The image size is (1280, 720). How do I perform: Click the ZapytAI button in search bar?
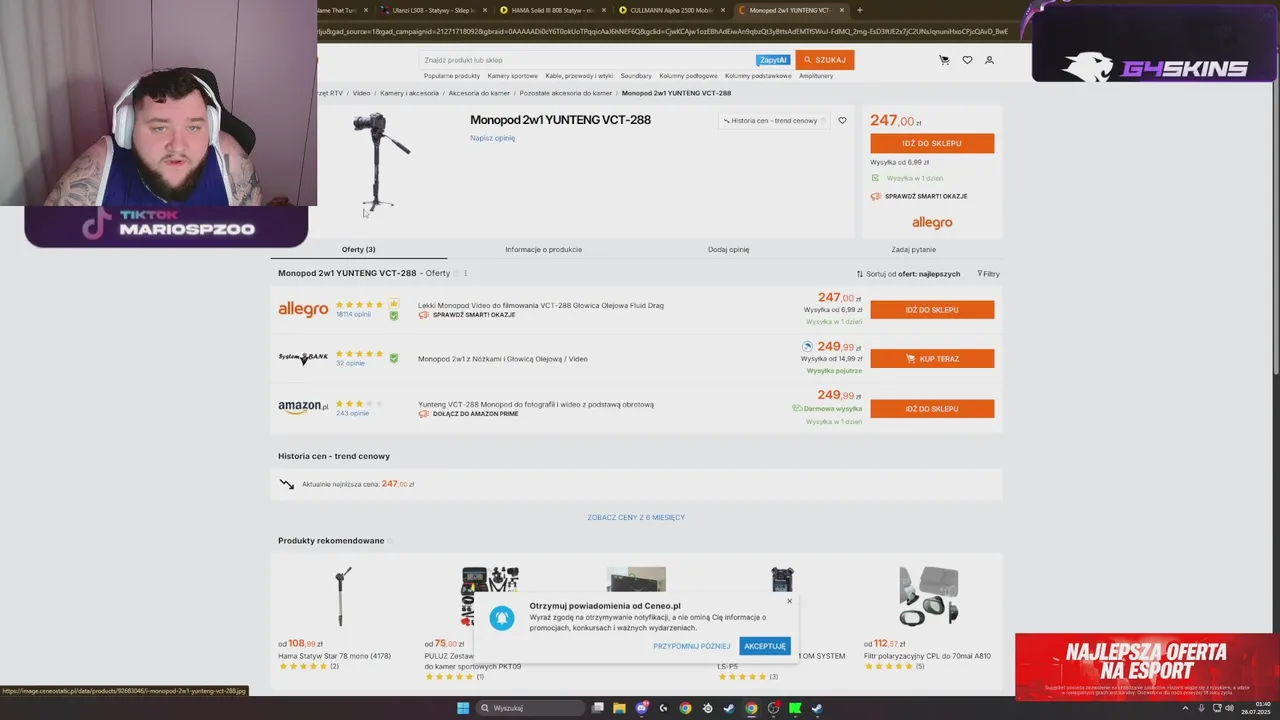pyautogui.click(x=772, y=60)
